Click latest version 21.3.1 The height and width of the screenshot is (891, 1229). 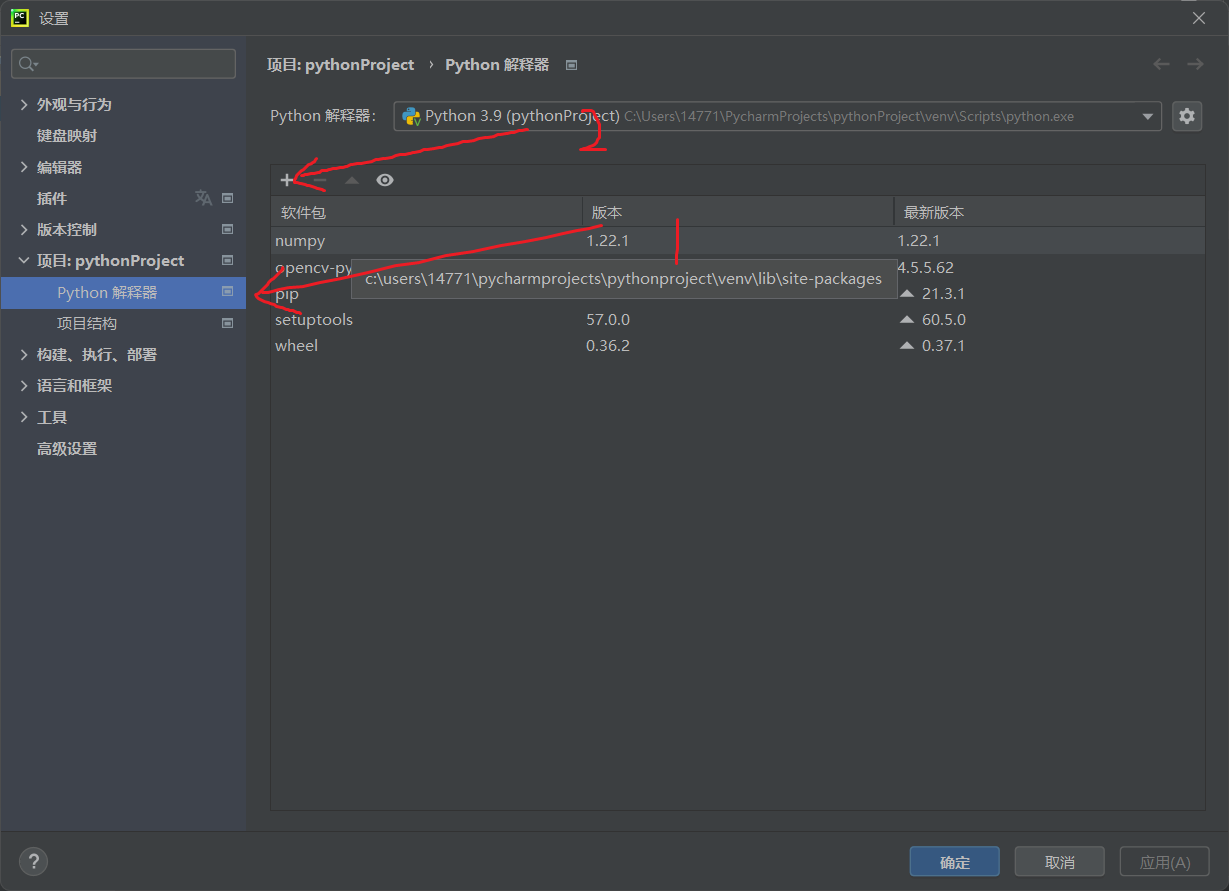[x=943, y=294]
